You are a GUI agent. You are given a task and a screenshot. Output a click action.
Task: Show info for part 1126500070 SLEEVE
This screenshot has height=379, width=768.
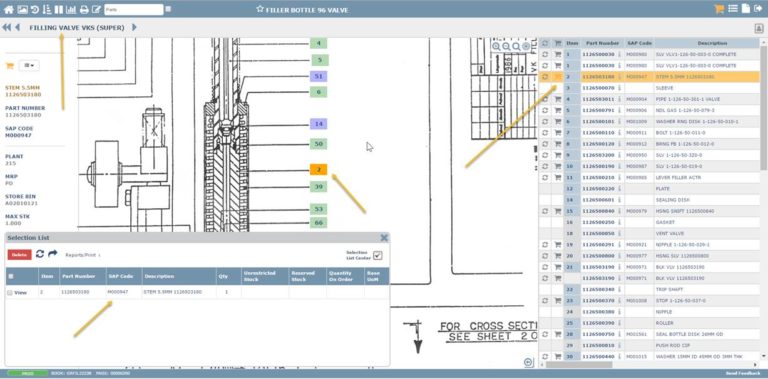coord(620,88)
